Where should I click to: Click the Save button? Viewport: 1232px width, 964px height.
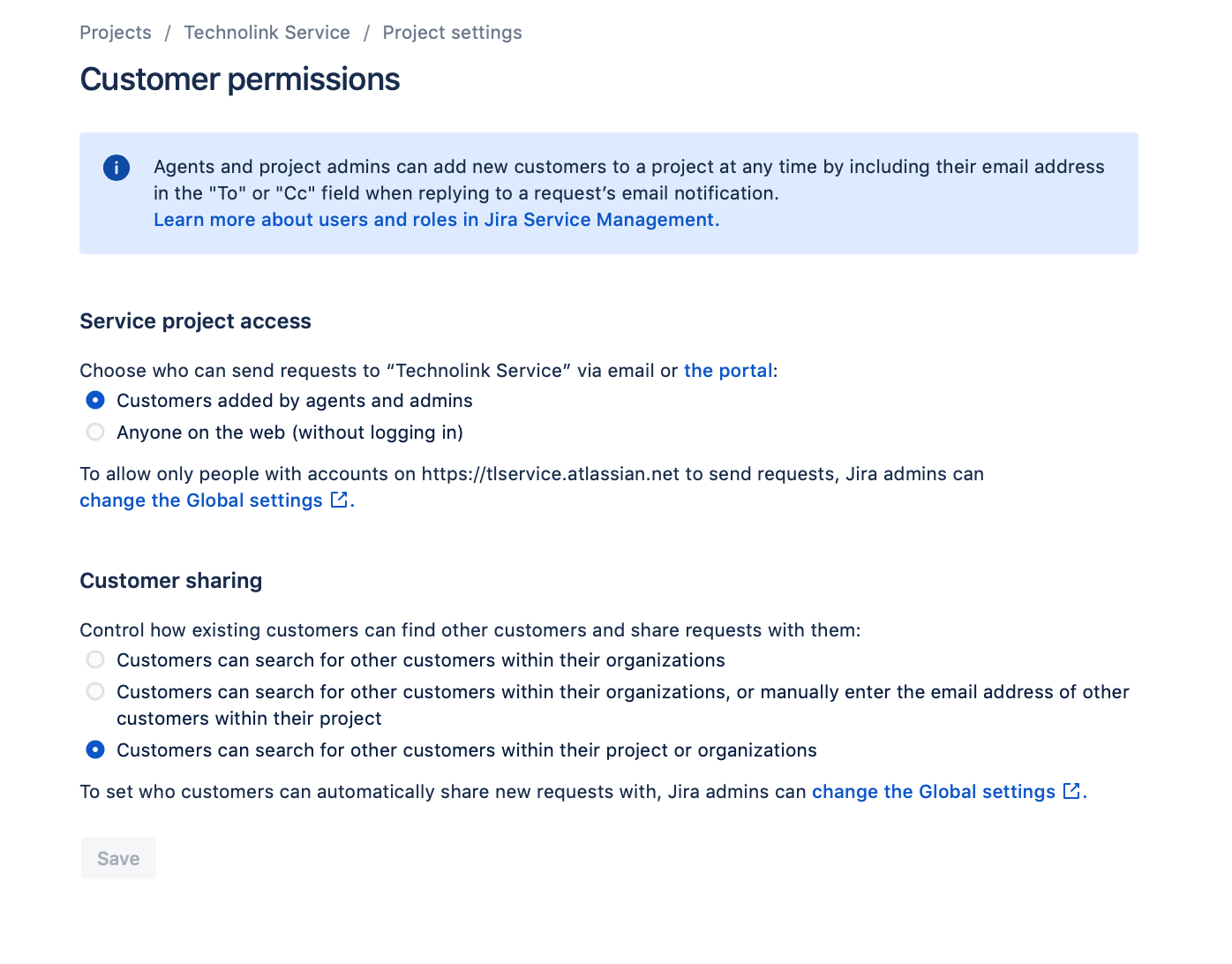(118, 858)
